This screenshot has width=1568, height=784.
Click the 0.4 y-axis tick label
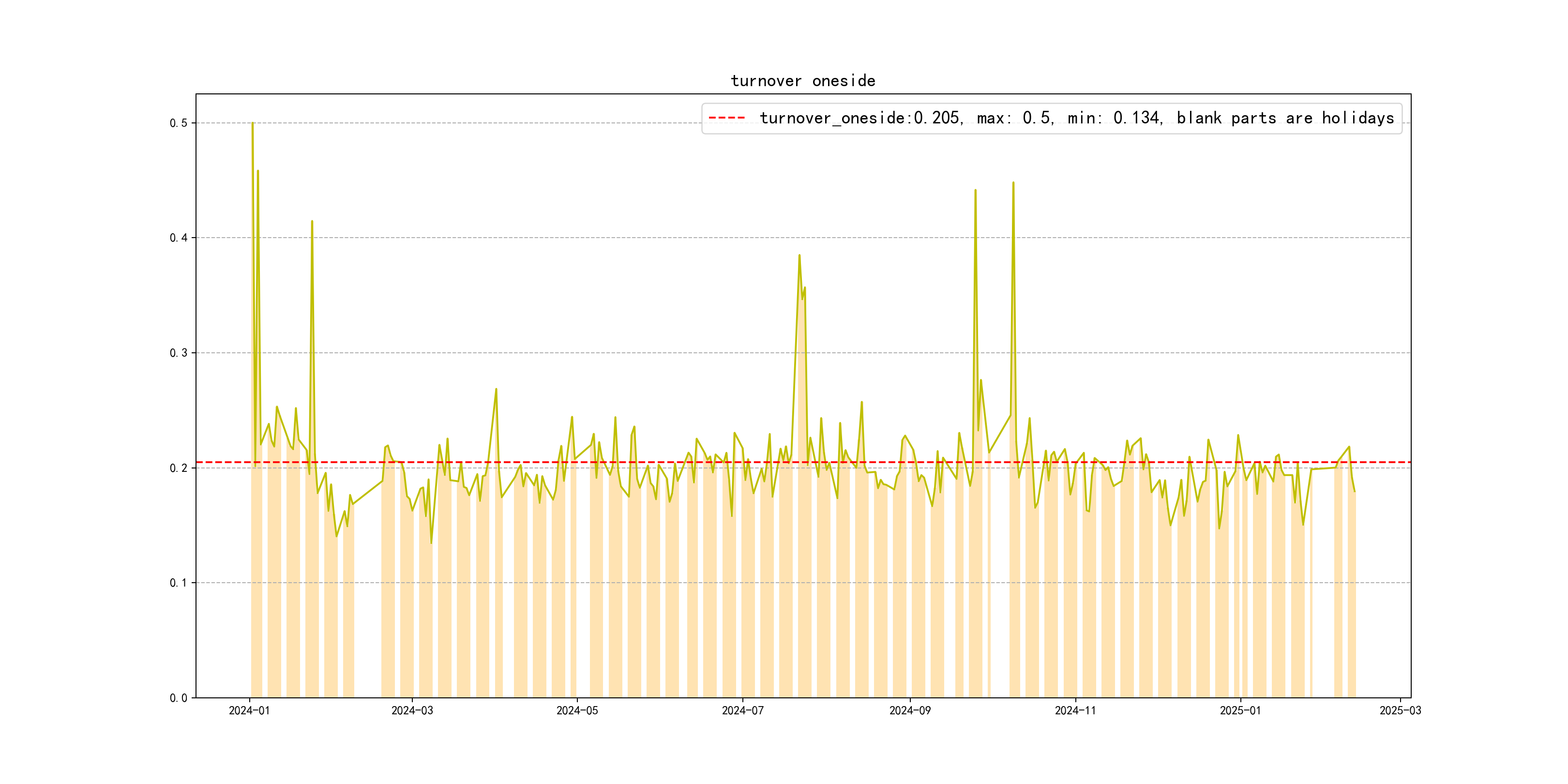[179, 238]
